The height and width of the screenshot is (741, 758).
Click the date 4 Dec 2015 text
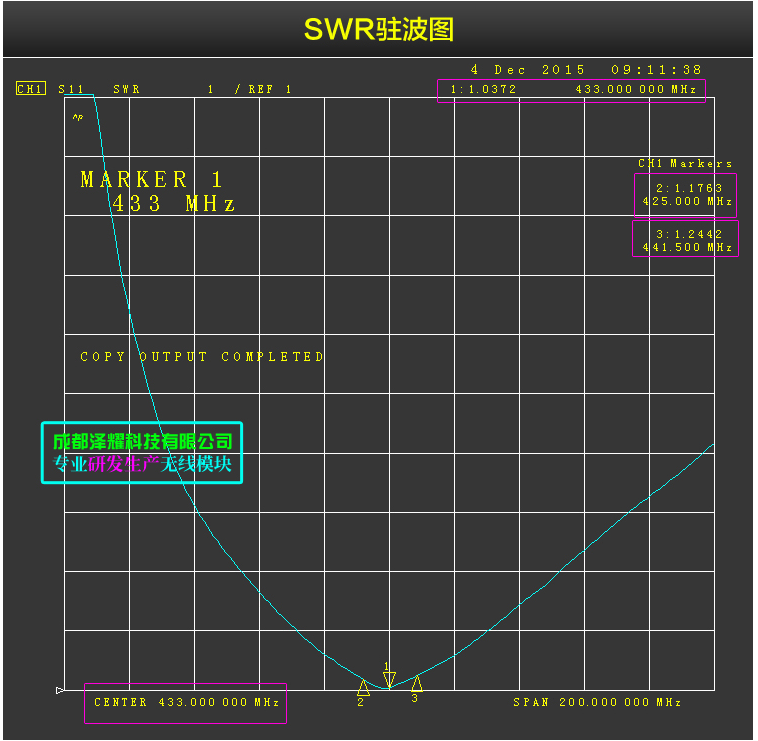pos(527,70)
